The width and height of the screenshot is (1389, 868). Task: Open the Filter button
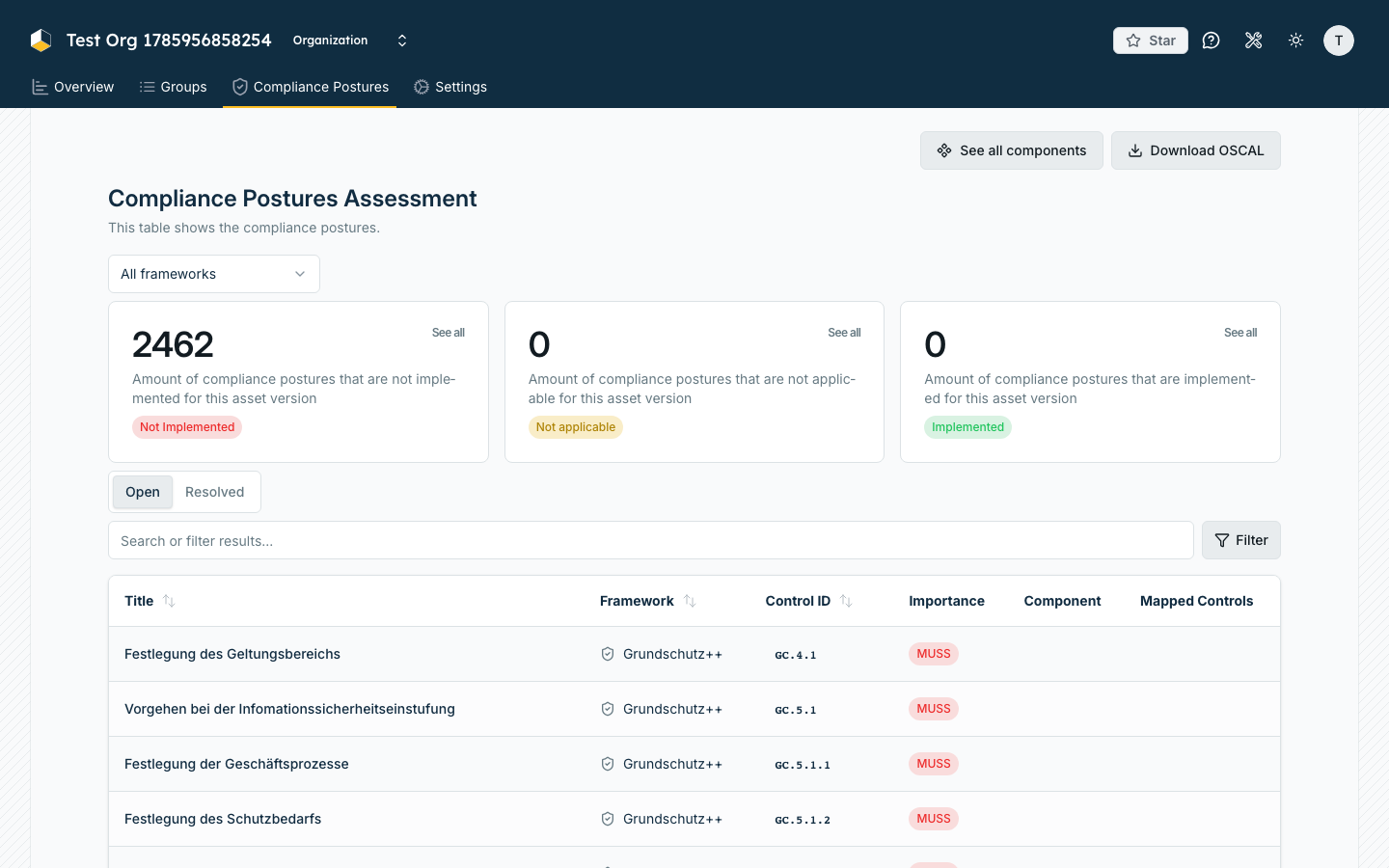1241,540
